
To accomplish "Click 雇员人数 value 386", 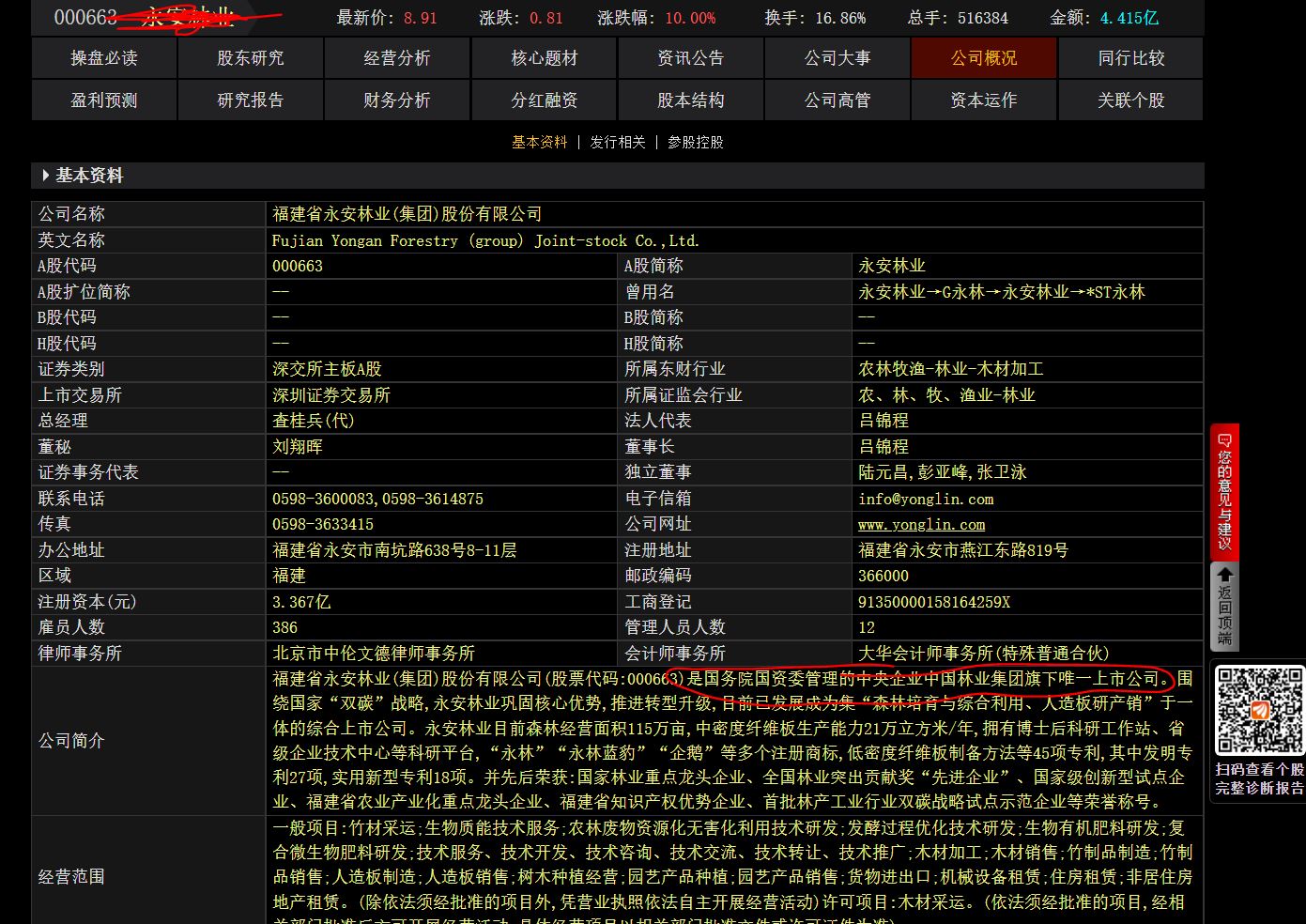I will (x=284, y=627).
